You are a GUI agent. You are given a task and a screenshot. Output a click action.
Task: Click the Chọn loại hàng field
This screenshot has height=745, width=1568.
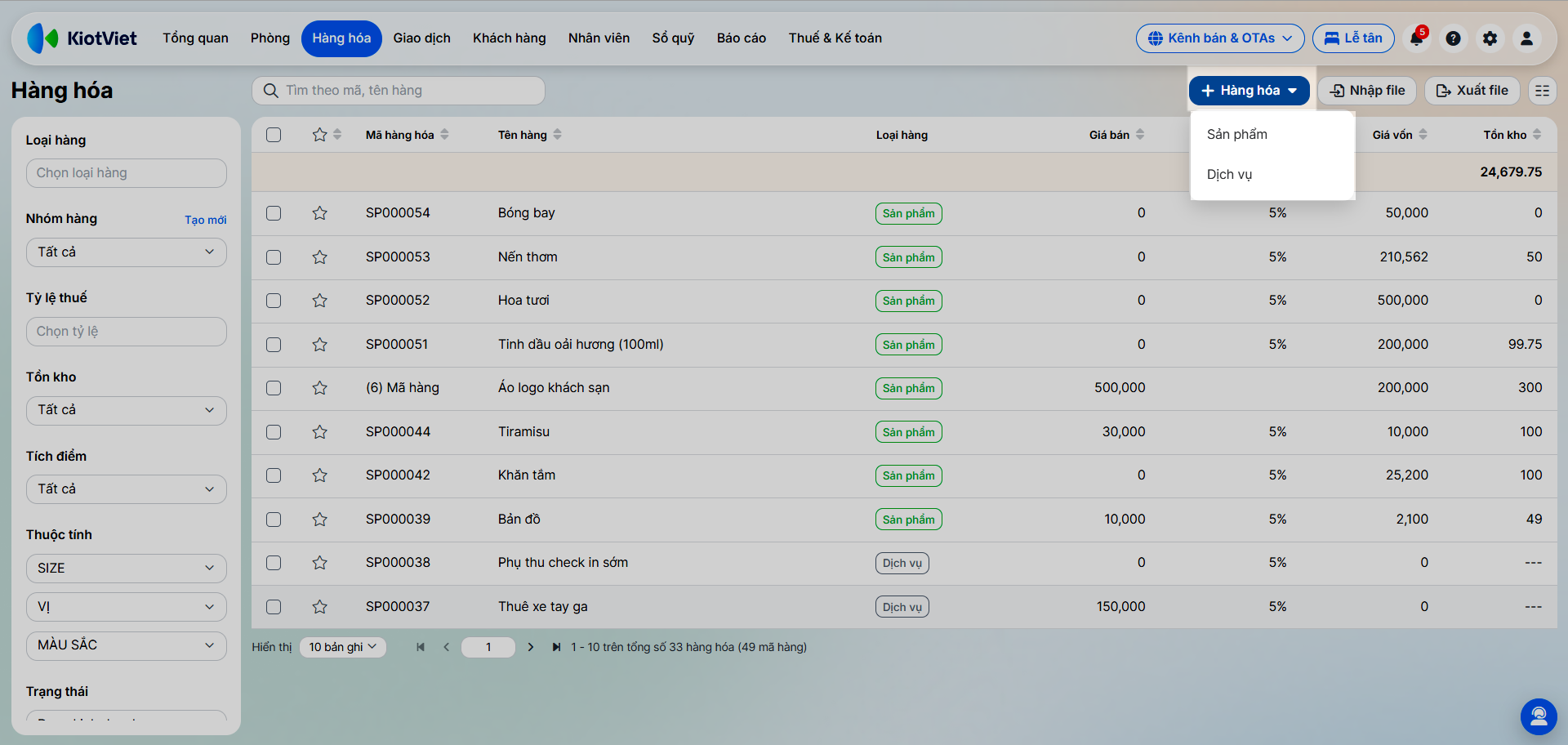coord(127,173)
